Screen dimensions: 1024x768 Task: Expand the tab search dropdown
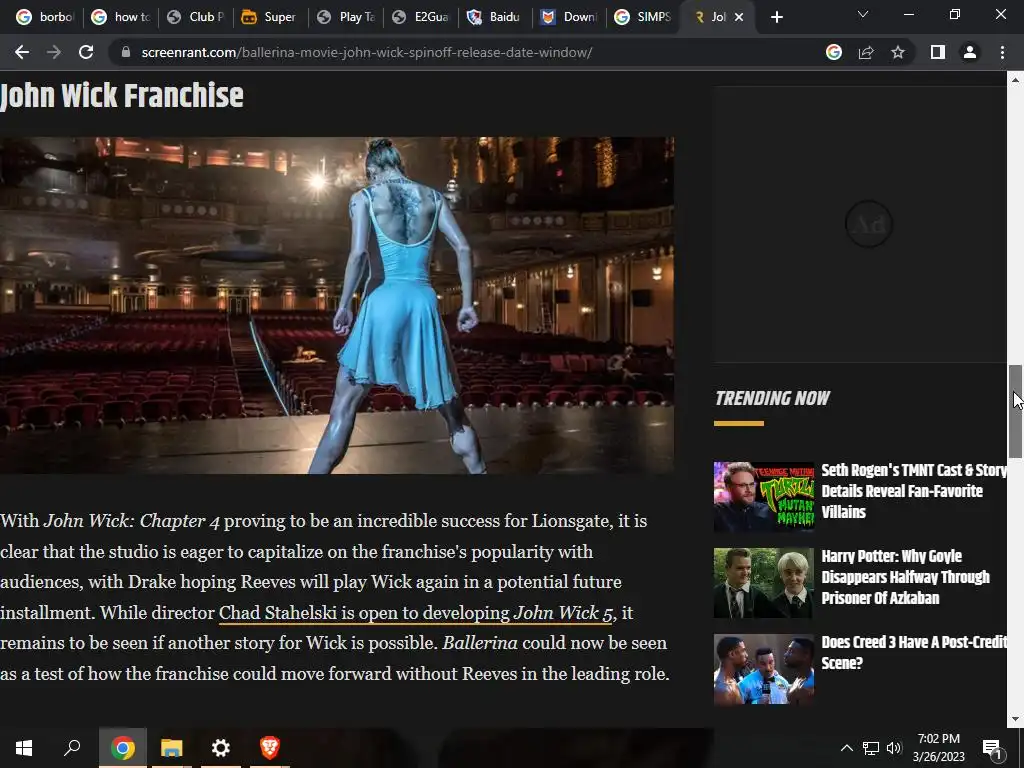pyautogui.click(x=863, y=14)
